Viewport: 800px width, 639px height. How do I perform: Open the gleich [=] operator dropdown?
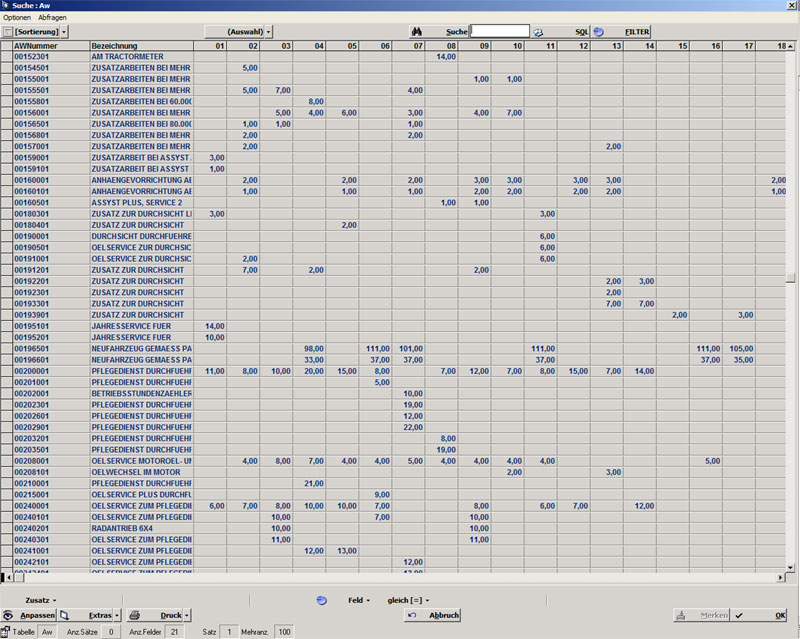click(408, 600)
